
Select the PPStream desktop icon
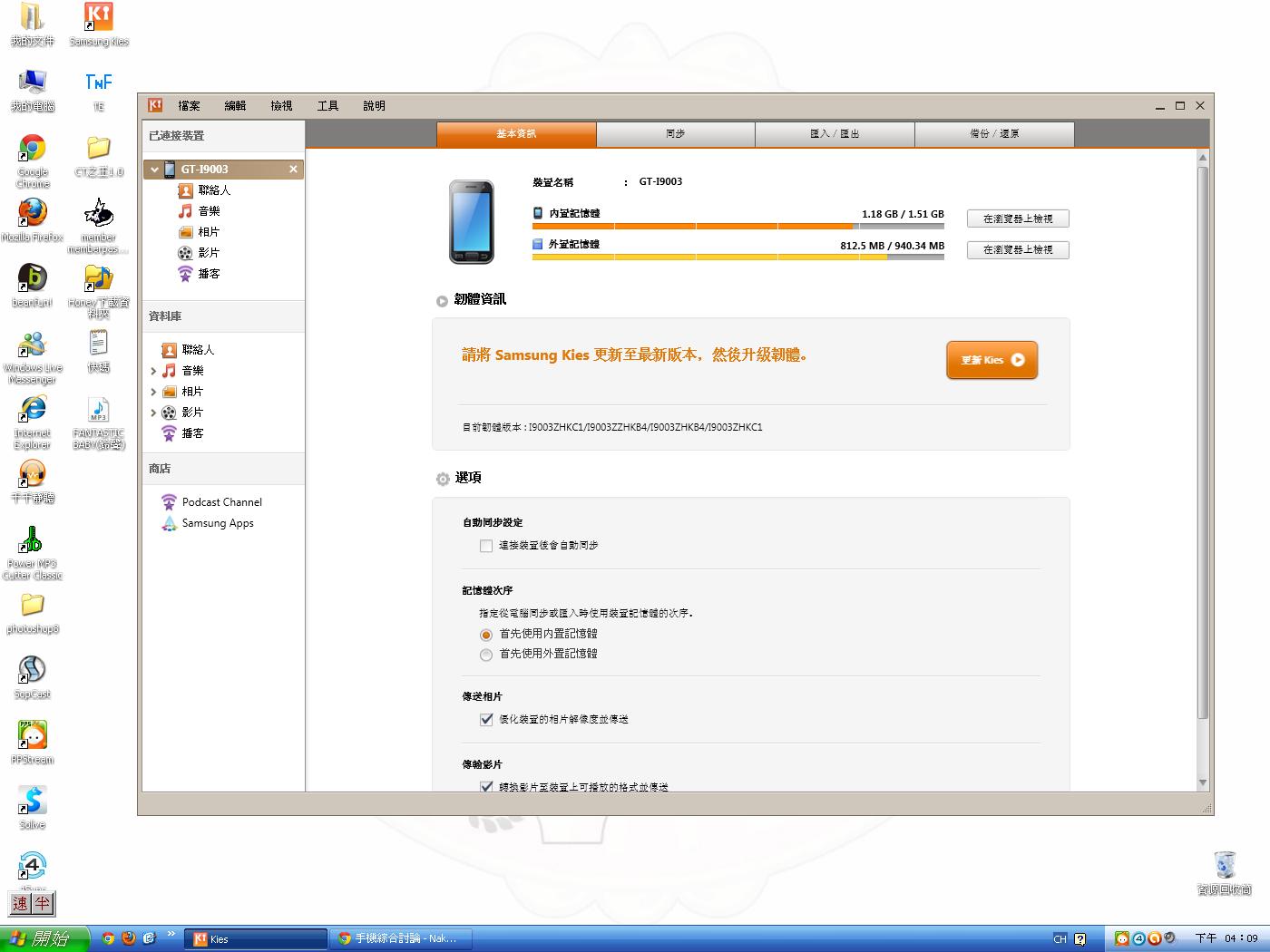[x=33, y=743]
